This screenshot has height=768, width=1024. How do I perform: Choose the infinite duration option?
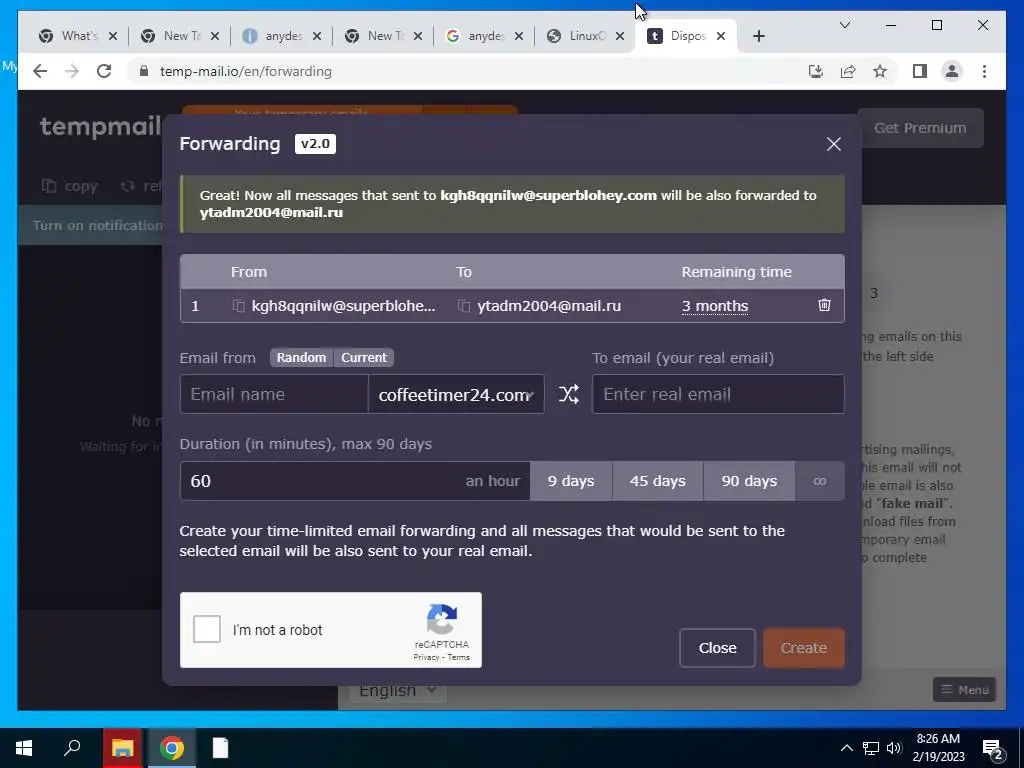click(x=820, y=481)
